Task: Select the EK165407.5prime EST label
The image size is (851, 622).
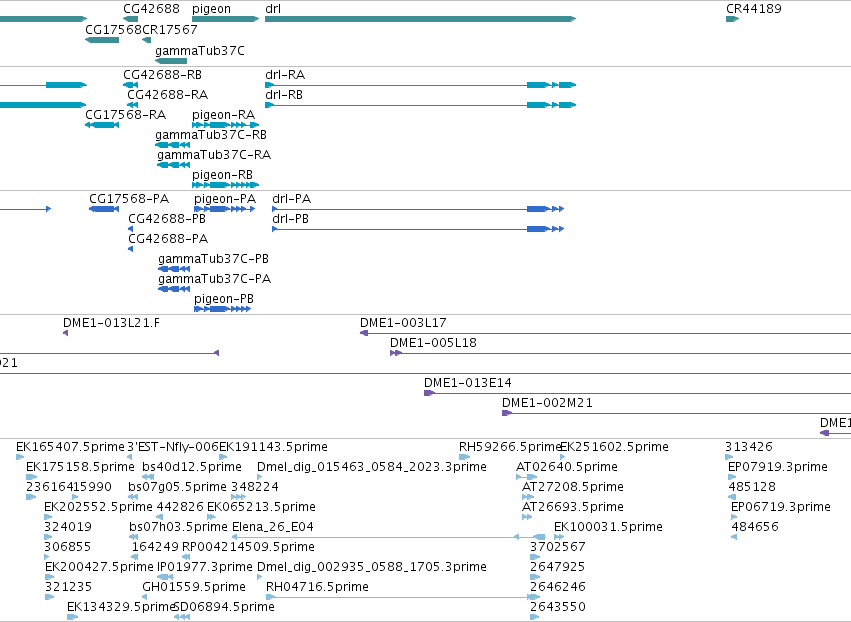Action: 70,447
